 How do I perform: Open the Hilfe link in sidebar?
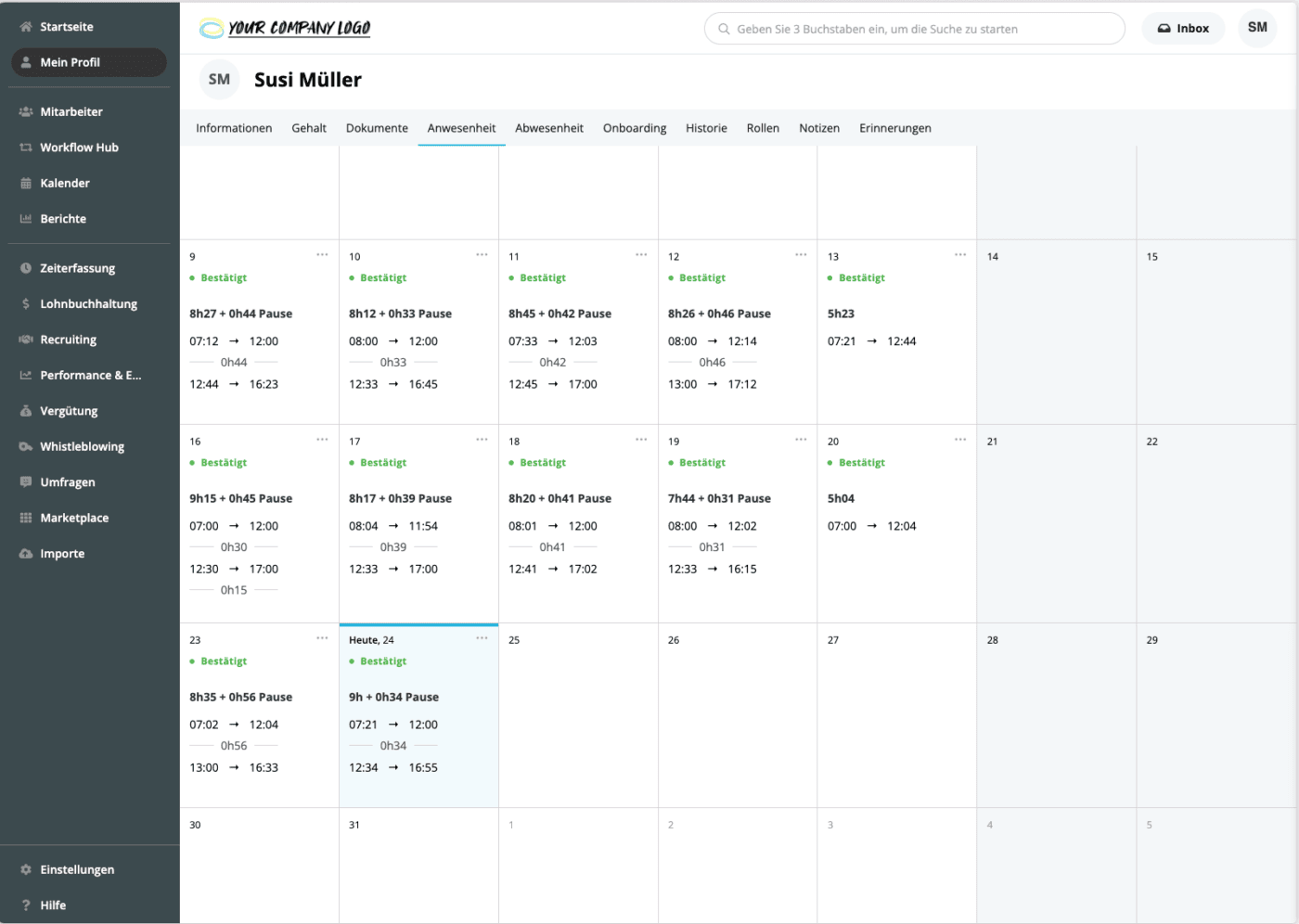tap(53, 905)
